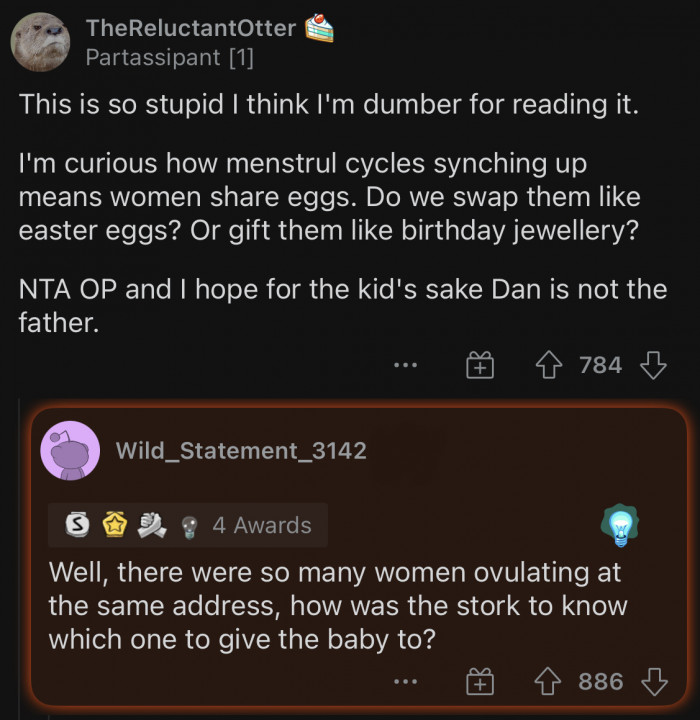Open more options on the 784-point comment
Screen dimensions: 700x720
(404, 366)
